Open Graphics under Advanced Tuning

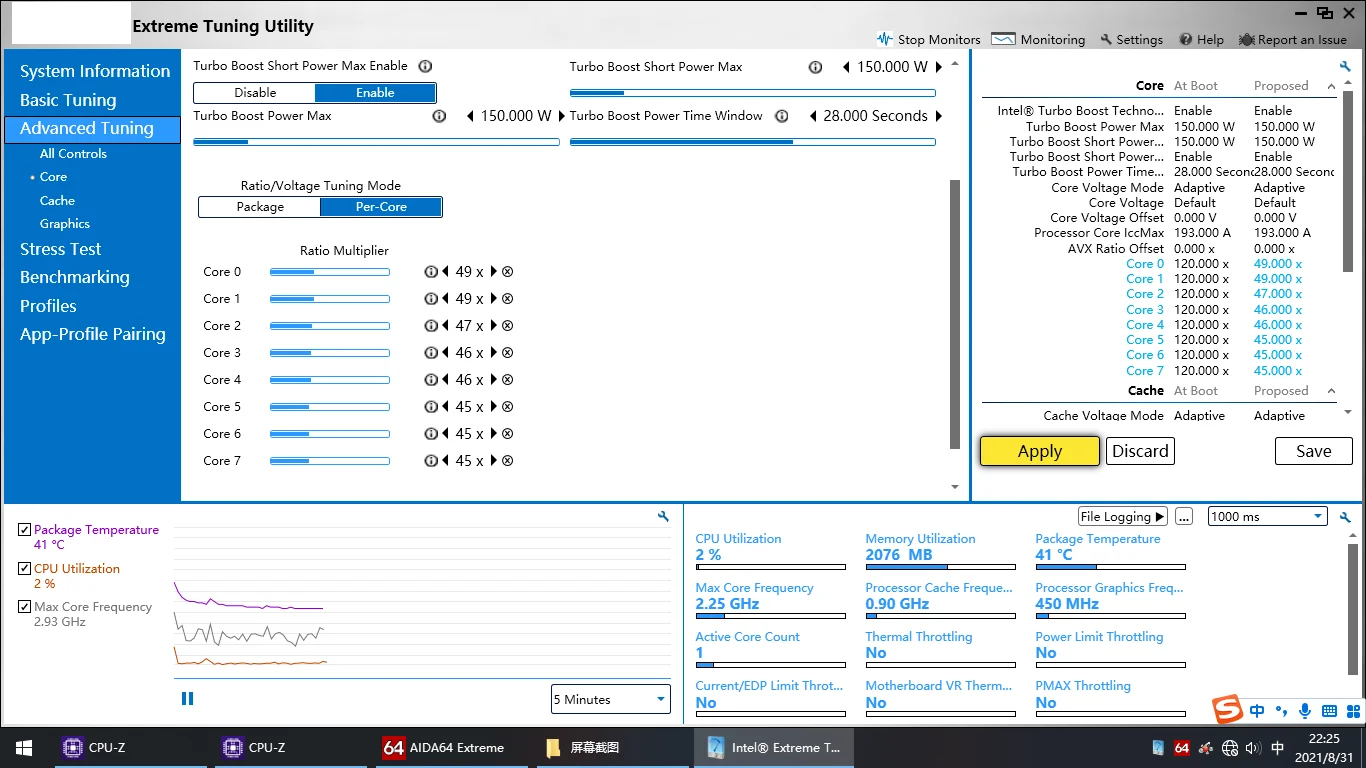click(65, 224)
